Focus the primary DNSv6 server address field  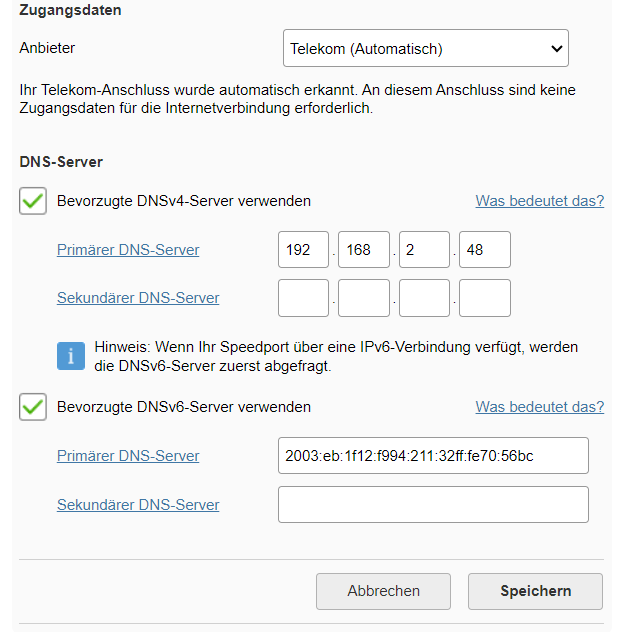click(433, 456)
